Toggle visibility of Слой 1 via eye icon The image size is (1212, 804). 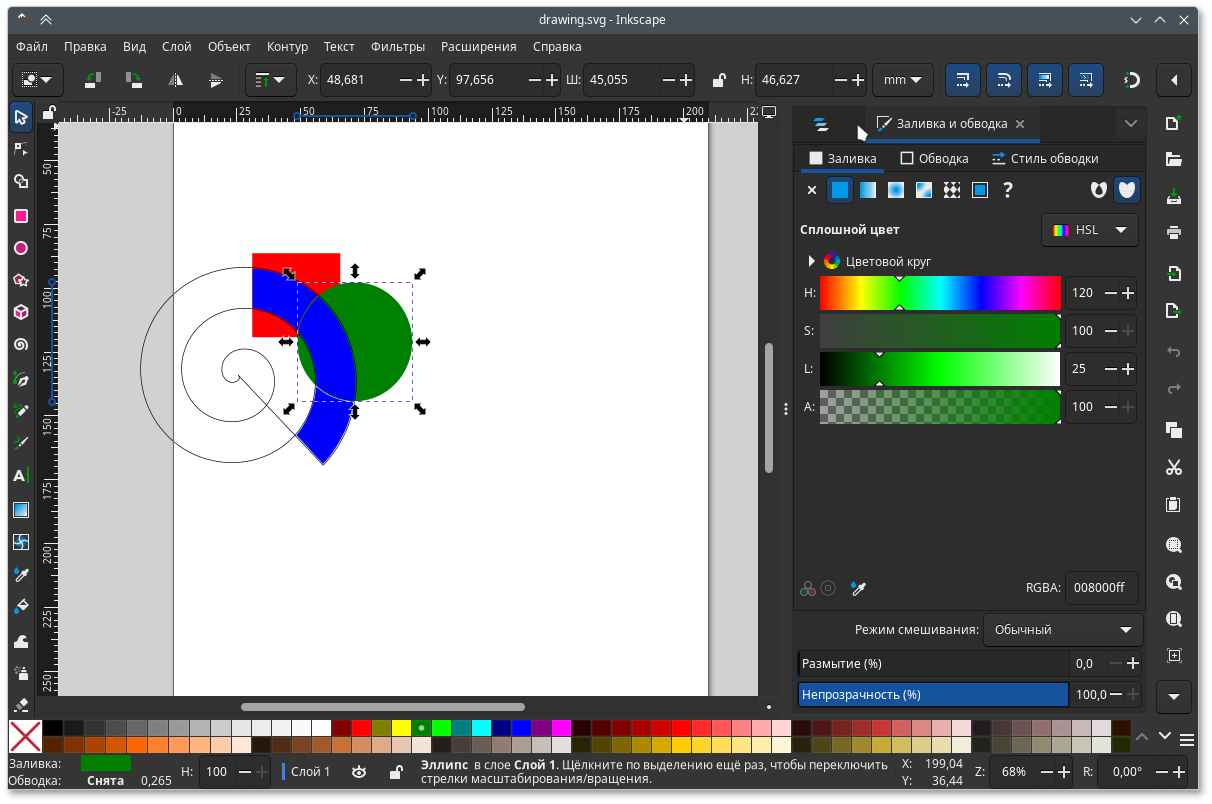359,771
